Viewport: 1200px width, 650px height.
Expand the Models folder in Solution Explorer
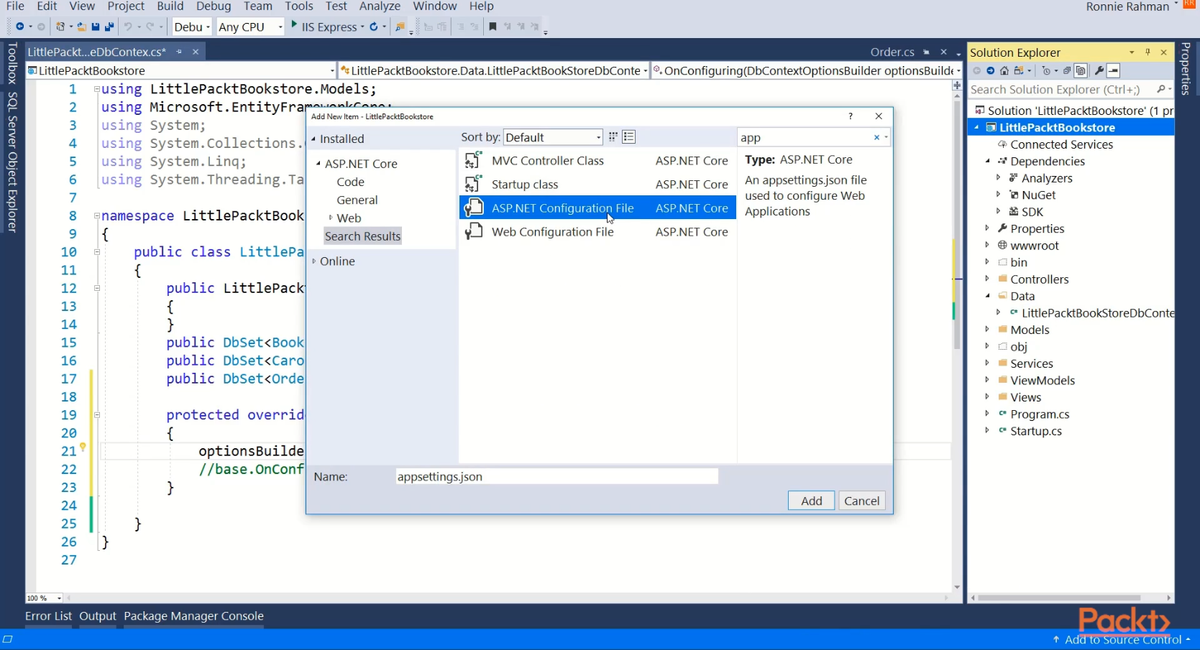coord(987,330)
